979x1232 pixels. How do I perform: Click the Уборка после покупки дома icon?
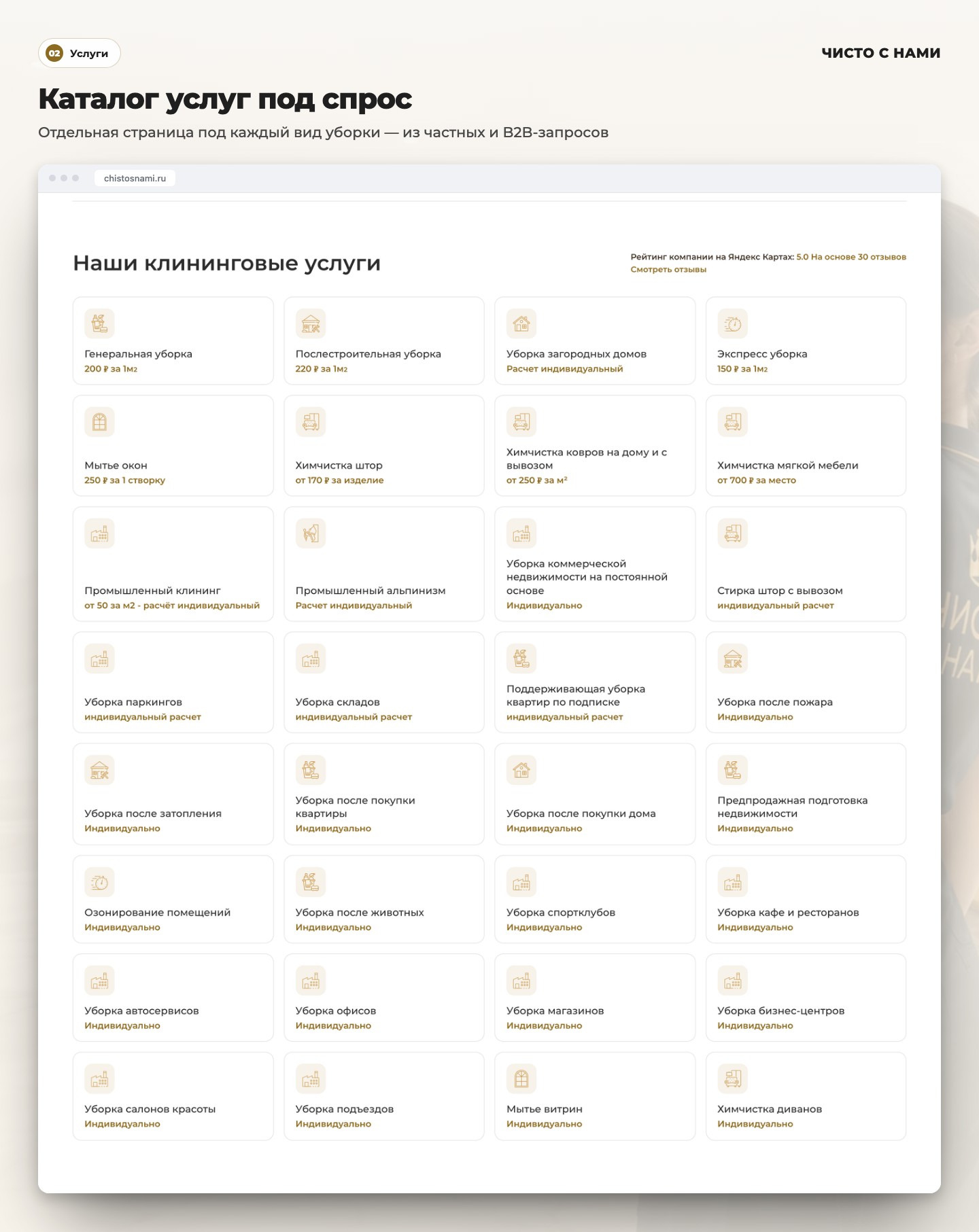[x=521, y=770]
